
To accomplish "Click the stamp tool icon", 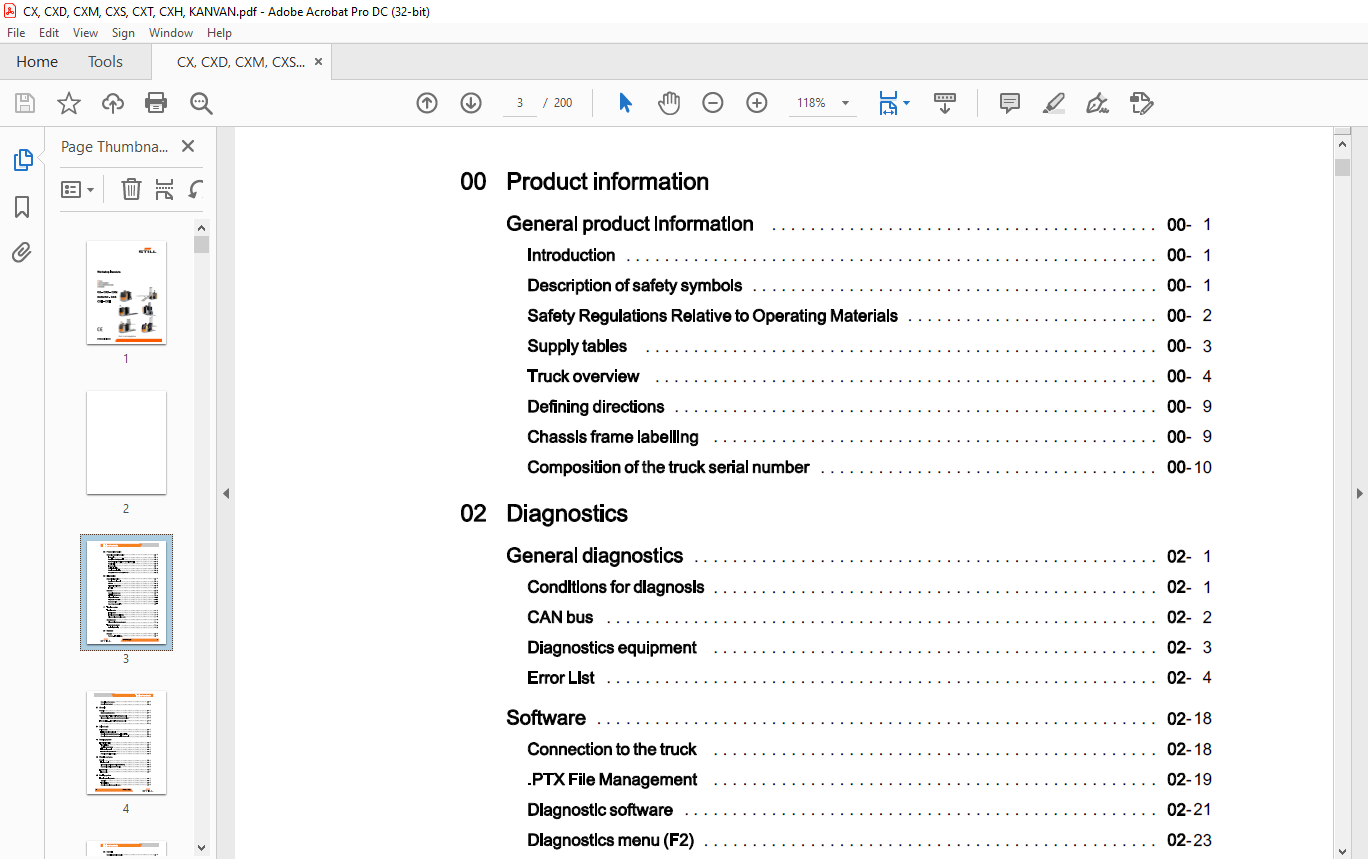I will click(x=1141, y=103).
